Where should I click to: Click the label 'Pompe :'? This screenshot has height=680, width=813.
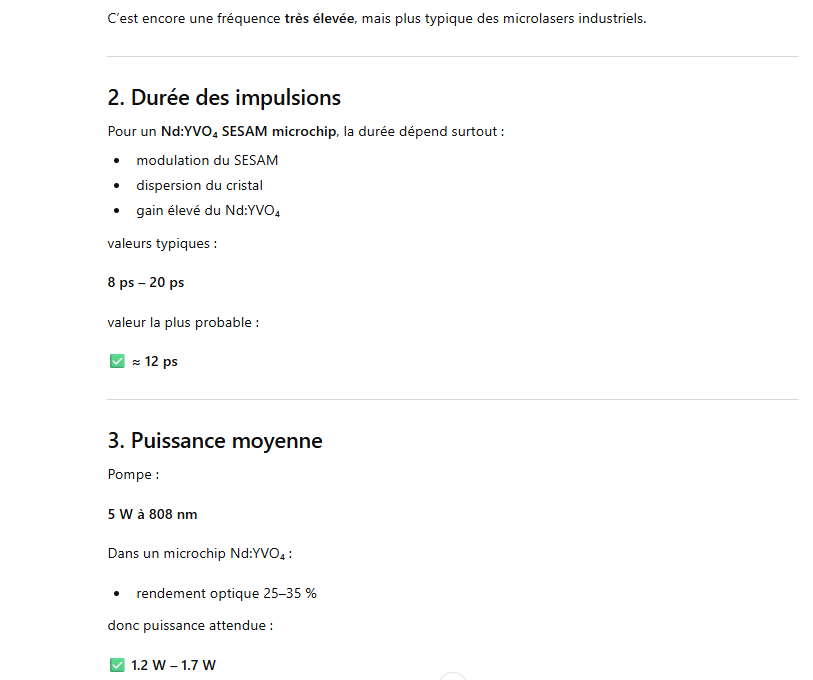[133, 474]
